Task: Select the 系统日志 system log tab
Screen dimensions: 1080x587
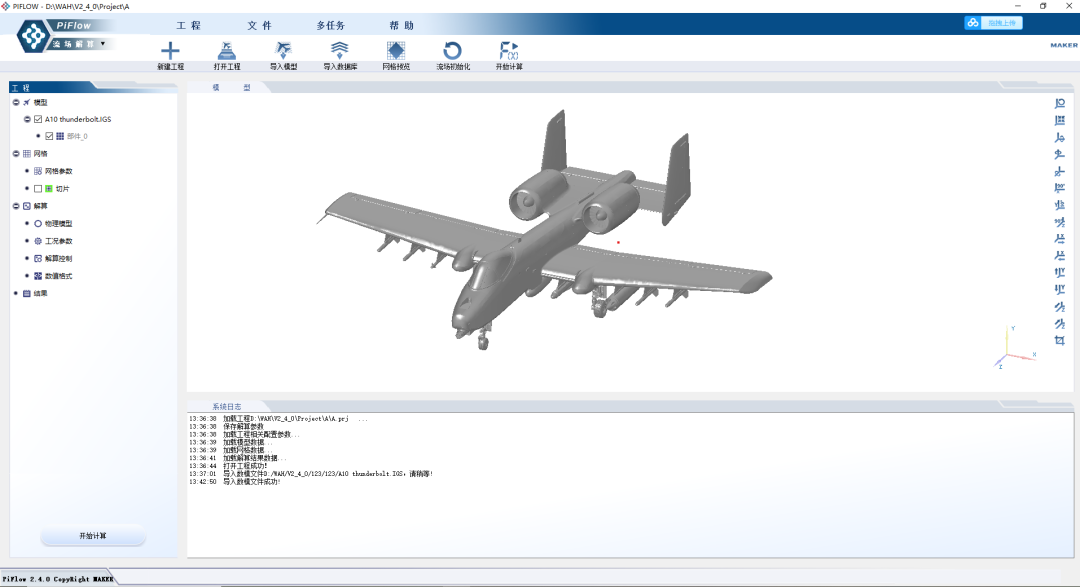Action: coord(227,406)
